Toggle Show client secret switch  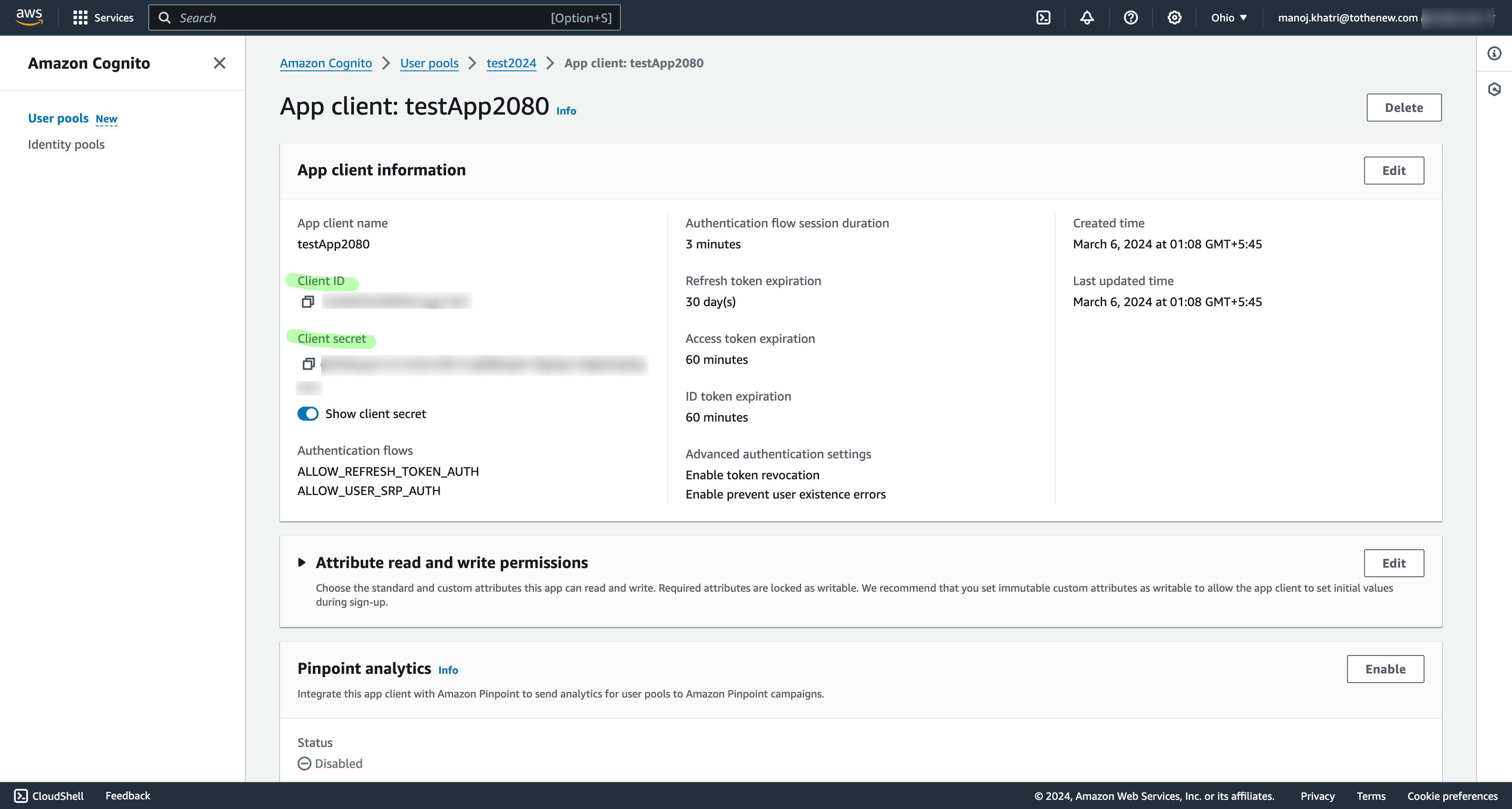point(308,413)
